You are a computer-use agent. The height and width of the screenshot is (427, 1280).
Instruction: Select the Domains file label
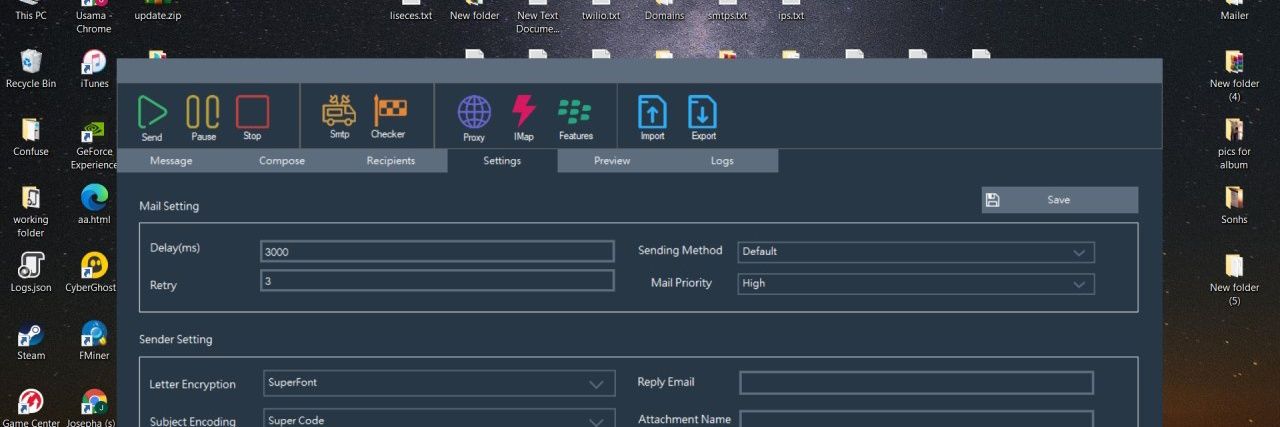point(664,16)
